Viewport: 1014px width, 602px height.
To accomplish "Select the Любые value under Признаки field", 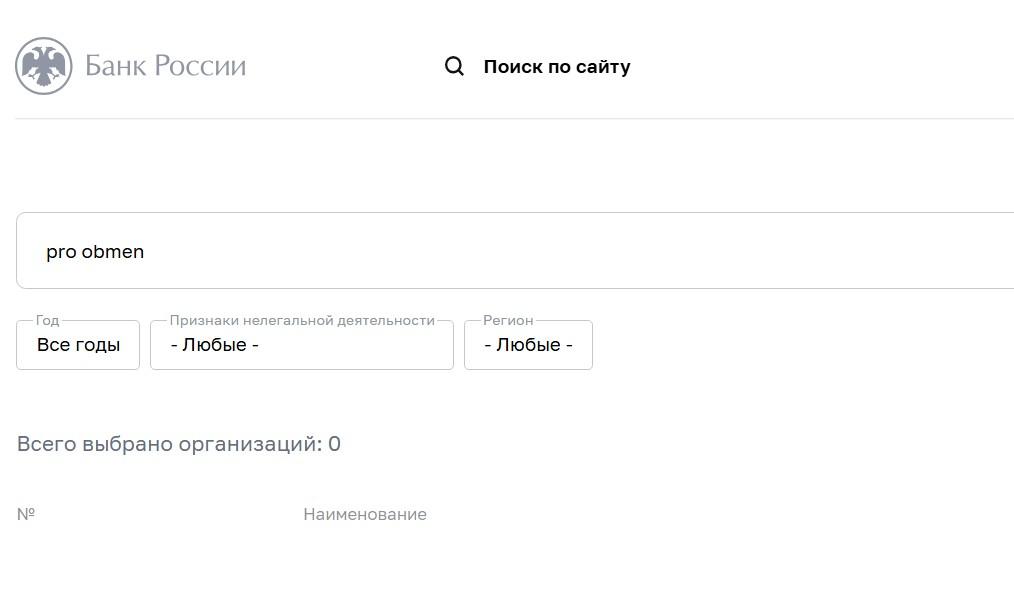I will pyautogui.click(x=215, y=345).
